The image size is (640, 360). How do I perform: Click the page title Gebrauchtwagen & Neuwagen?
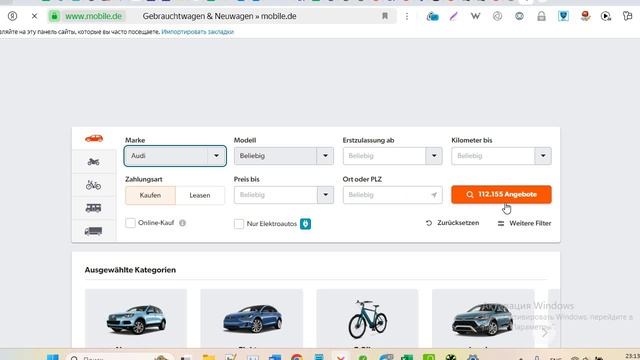219,16
